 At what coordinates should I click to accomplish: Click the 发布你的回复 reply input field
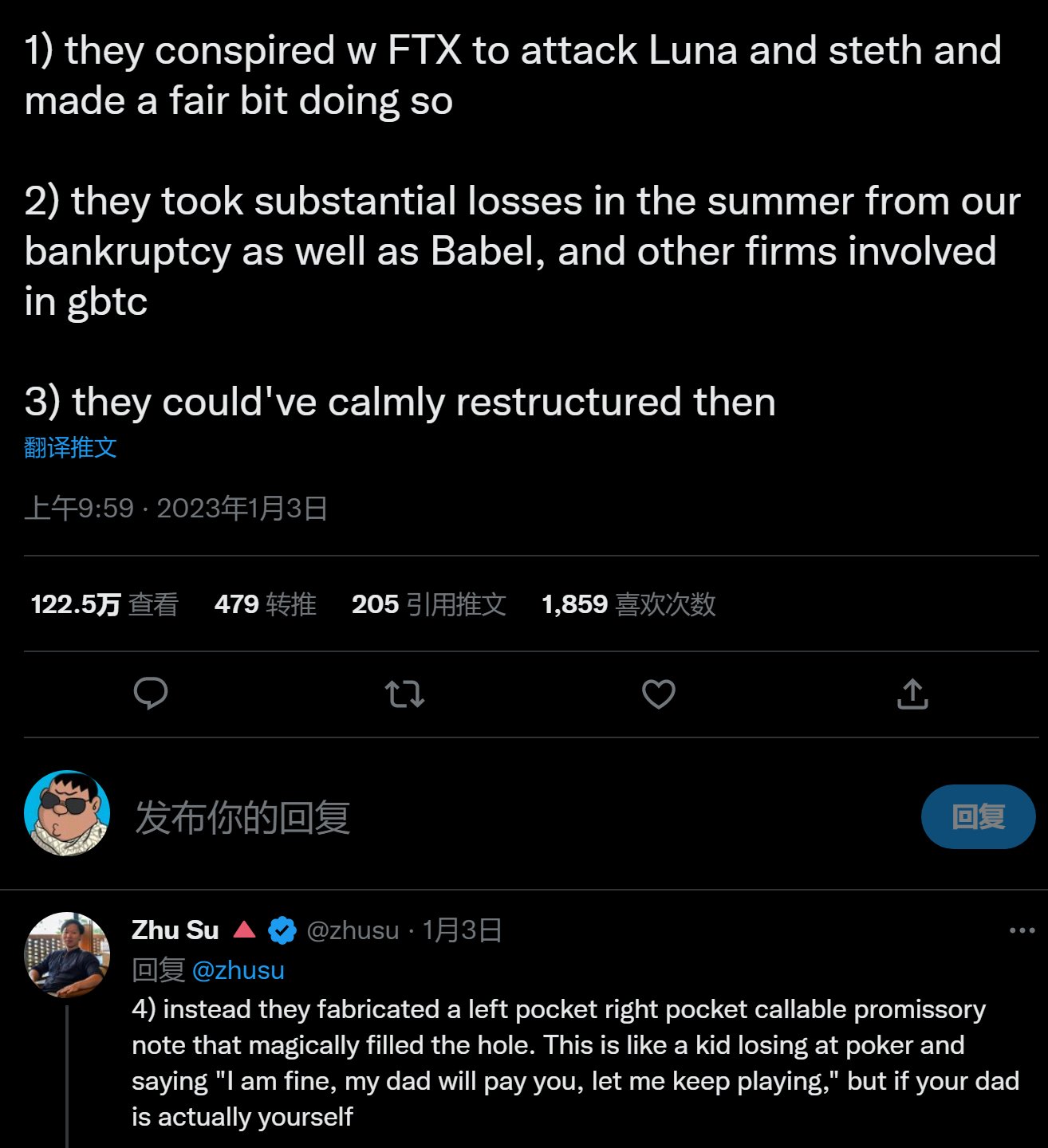(518, 817)
